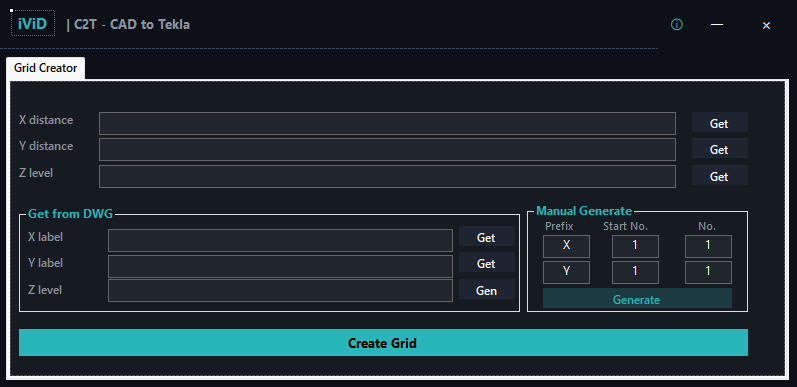Image resolution: width=797 pixels, height=387 pixels.
Task: Click the 'C2T - CAD to Tekla' title text
Action: click(132, 24)
